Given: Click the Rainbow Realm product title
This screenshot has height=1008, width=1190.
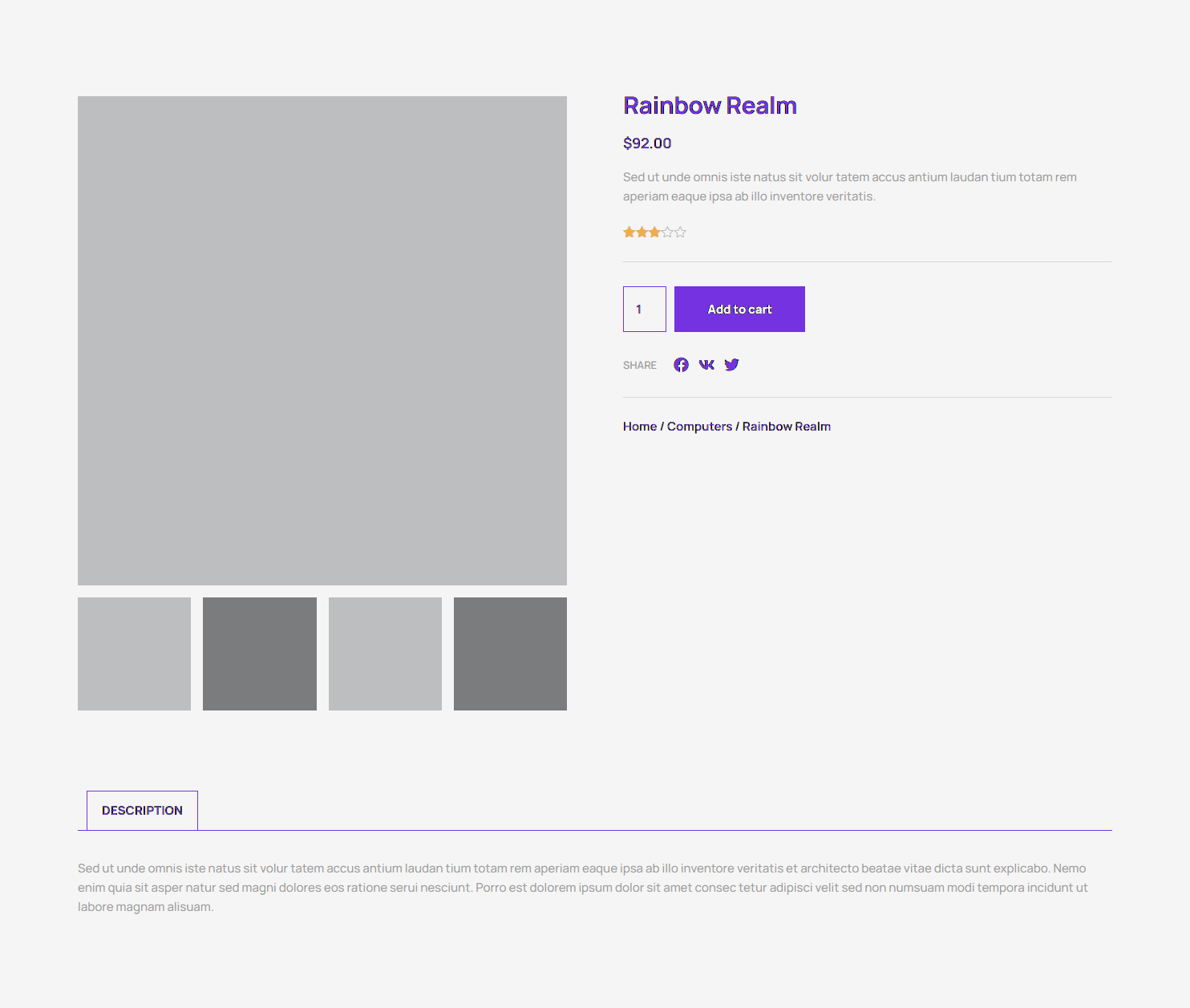Looking at the screenshot, I should [x=710, y=106].
